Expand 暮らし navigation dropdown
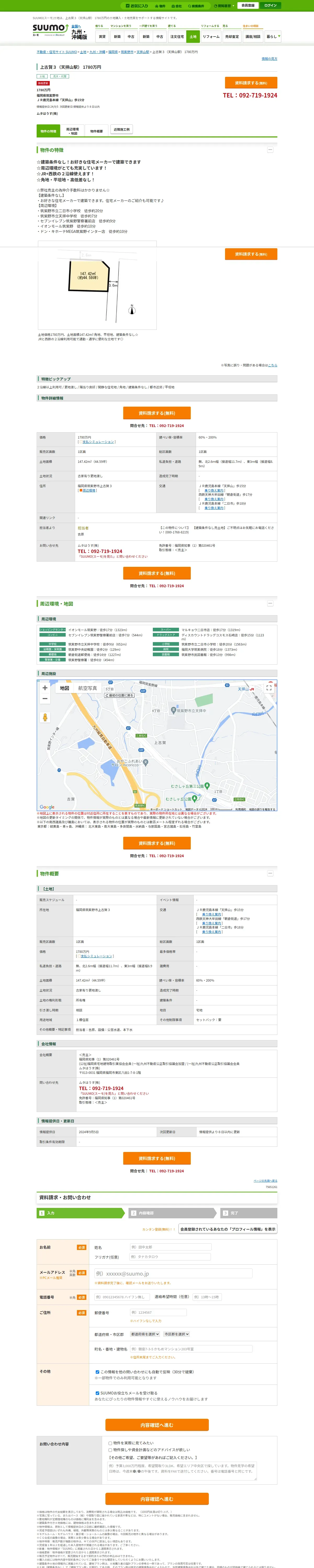The image size is (314, 1568). [273, 37]
